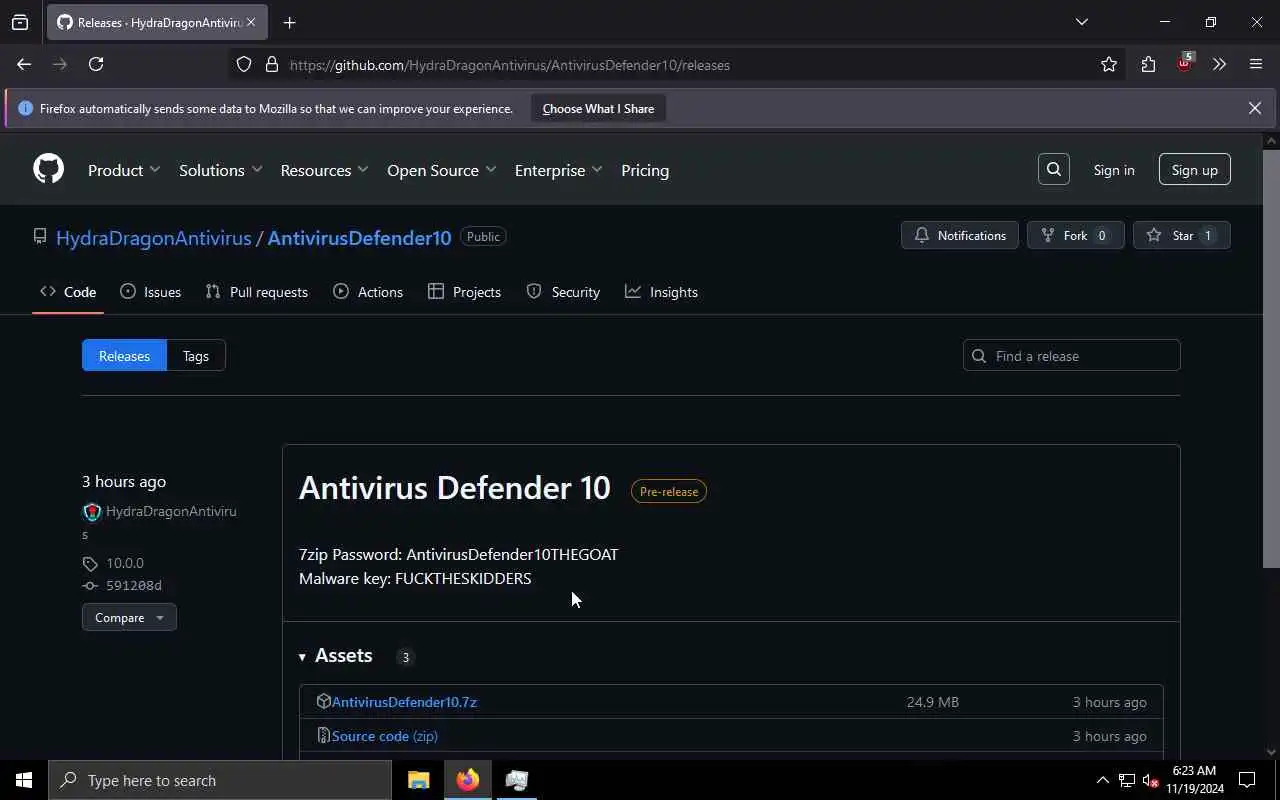Click the site security padlock icon
Image resolution: width=1280 pixels, height=800 pixels.
click(271, 64)
